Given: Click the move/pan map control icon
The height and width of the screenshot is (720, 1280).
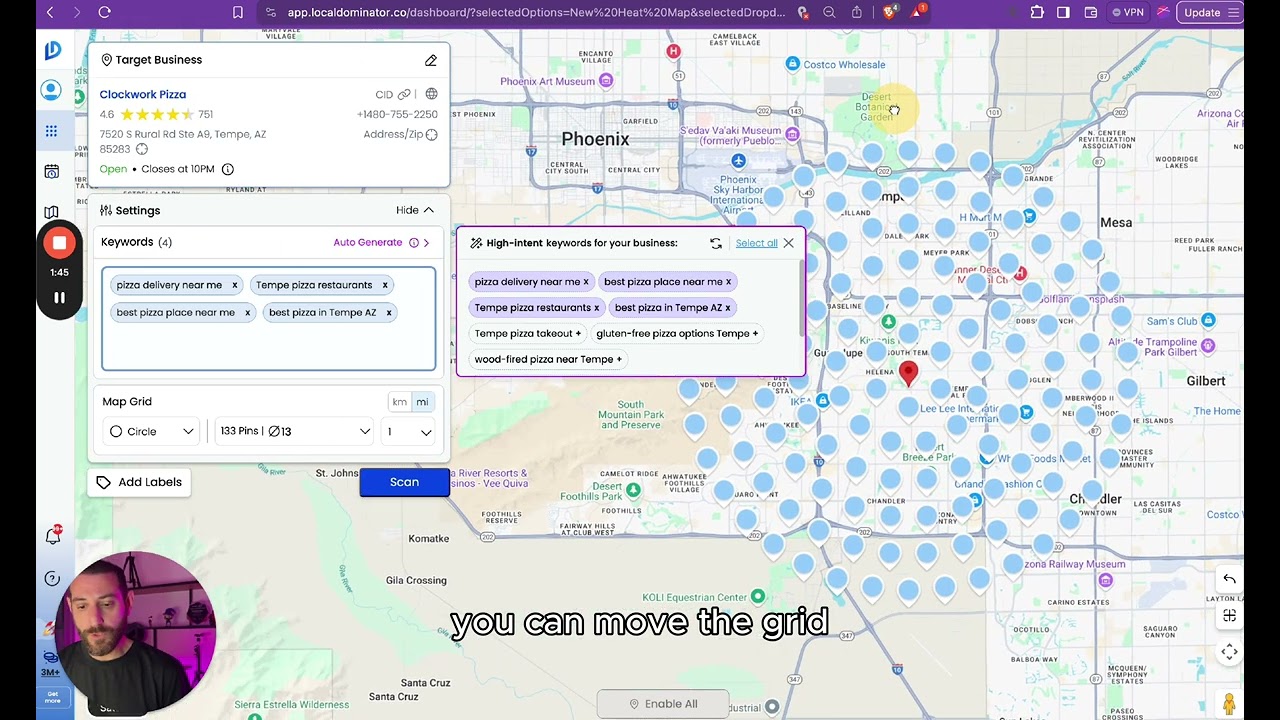Looking at the screenshot, I should [x=1229, y=652].
